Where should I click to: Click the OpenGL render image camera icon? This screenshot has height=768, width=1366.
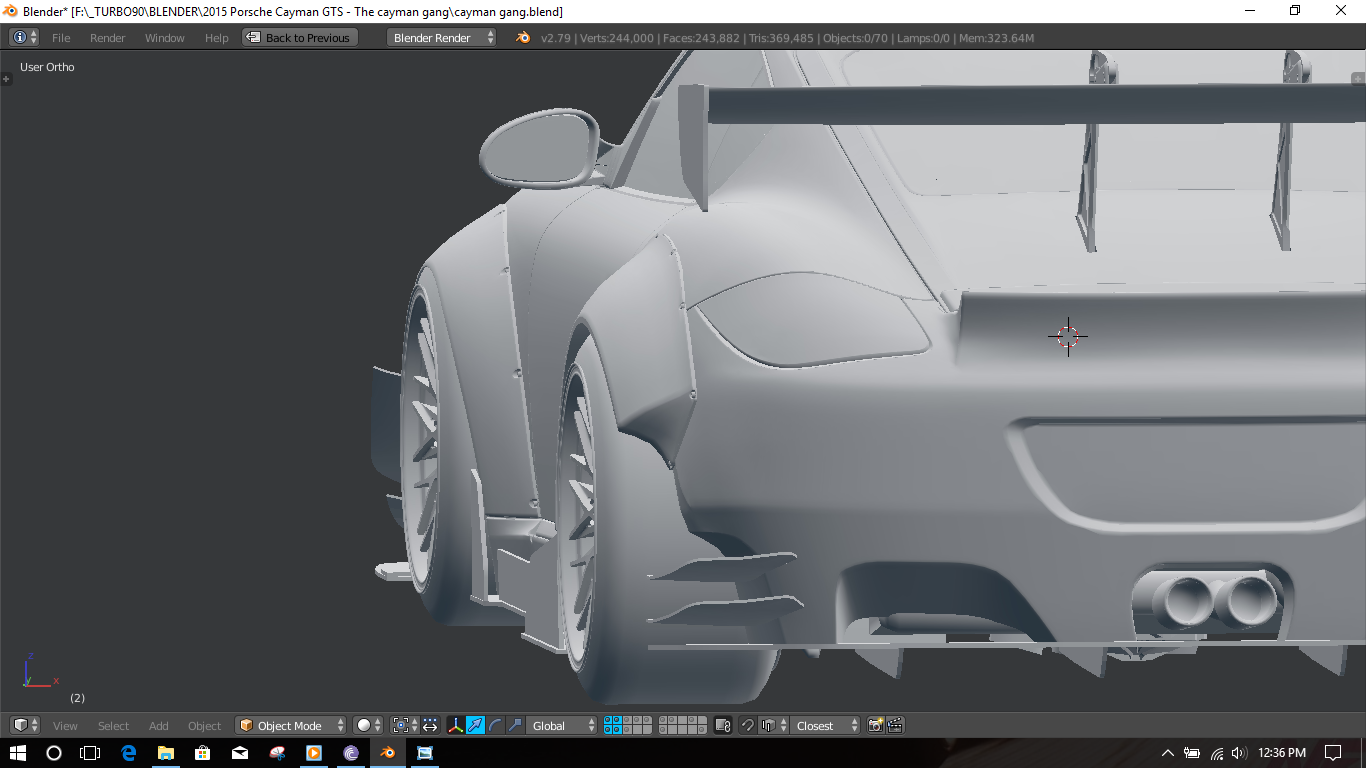876,725
